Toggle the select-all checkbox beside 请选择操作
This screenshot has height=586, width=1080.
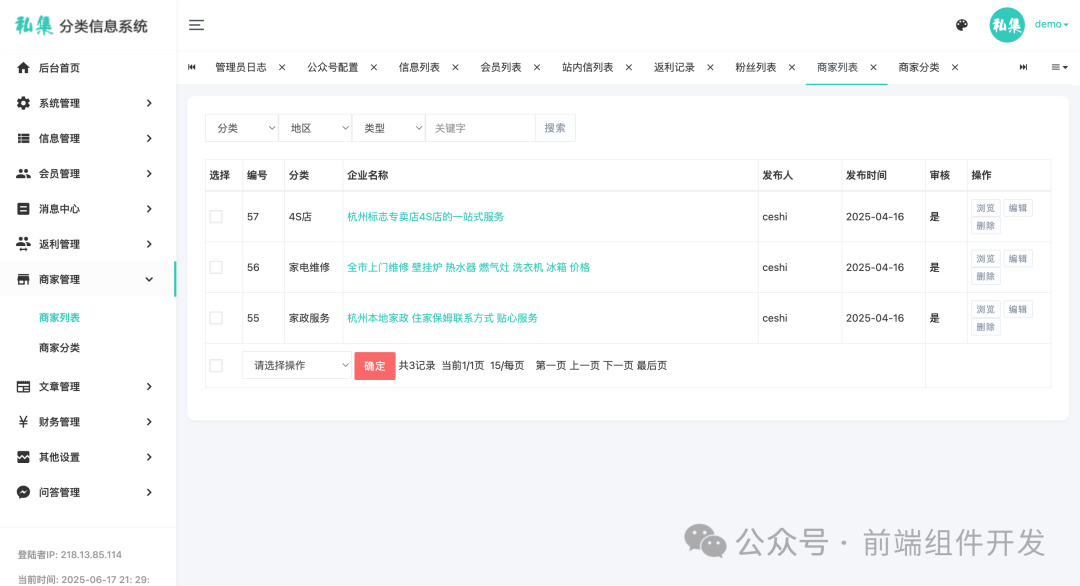216,366
